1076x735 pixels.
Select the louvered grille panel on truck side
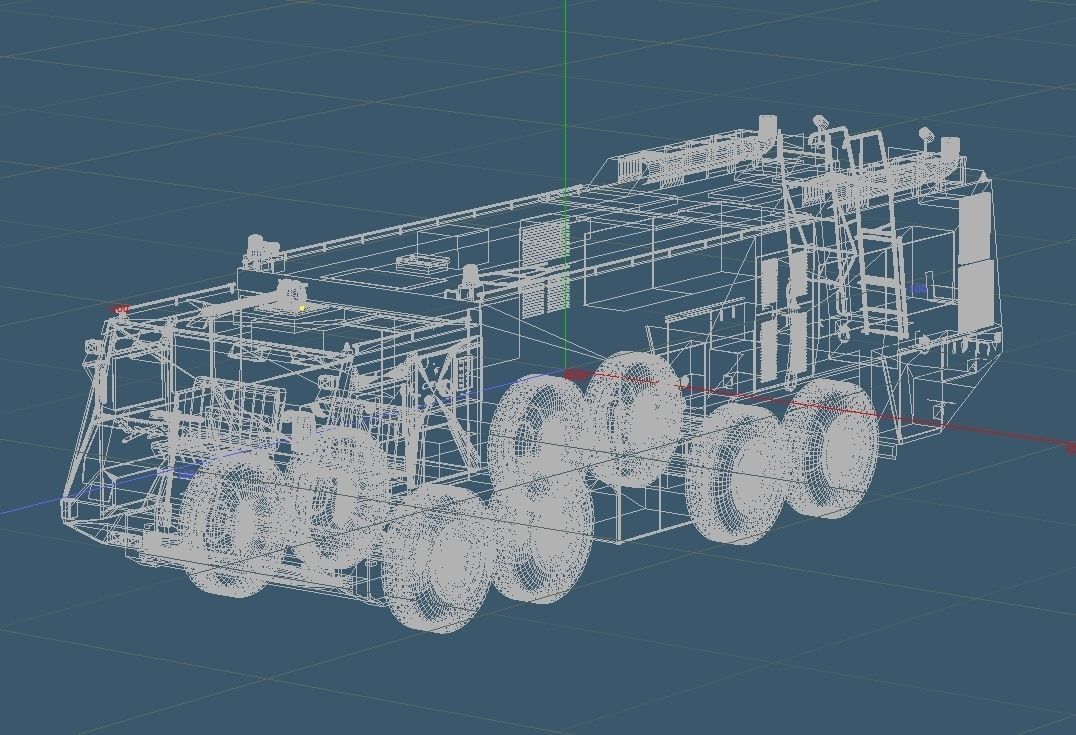click(545, 266)
